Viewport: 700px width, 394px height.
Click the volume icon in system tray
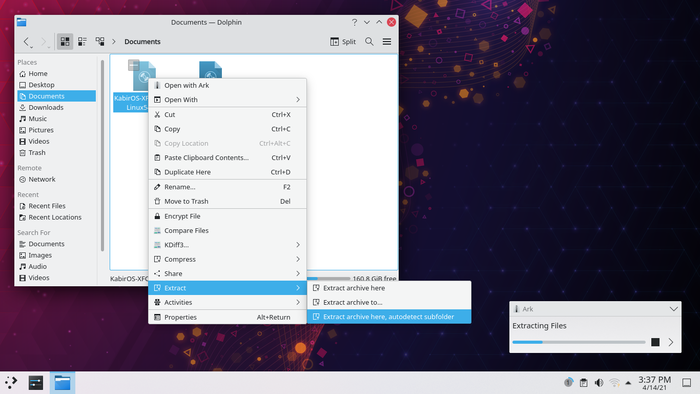pyautogui.click(x=599, y=383)
